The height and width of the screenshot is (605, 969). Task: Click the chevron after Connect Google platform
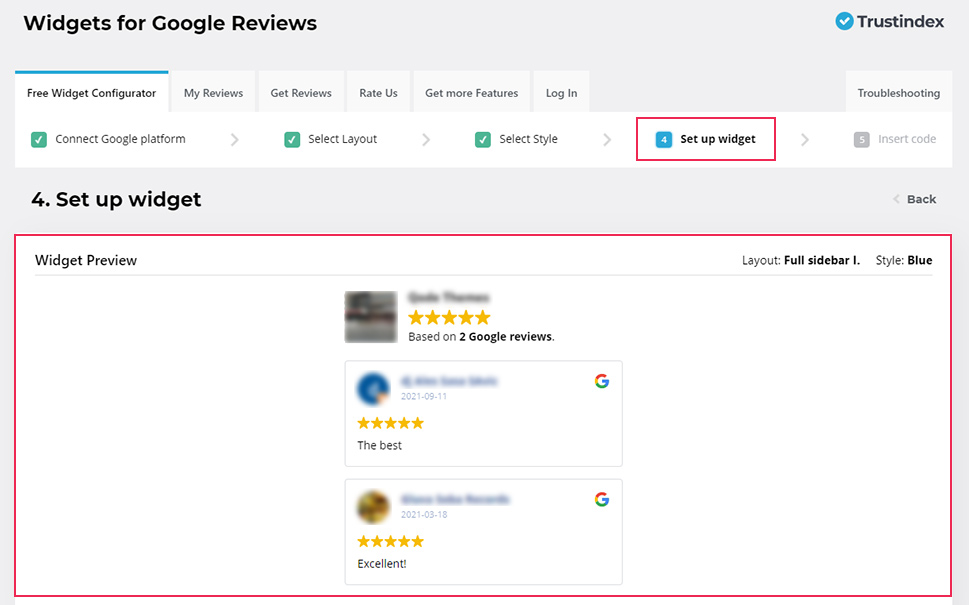[235, 140]
